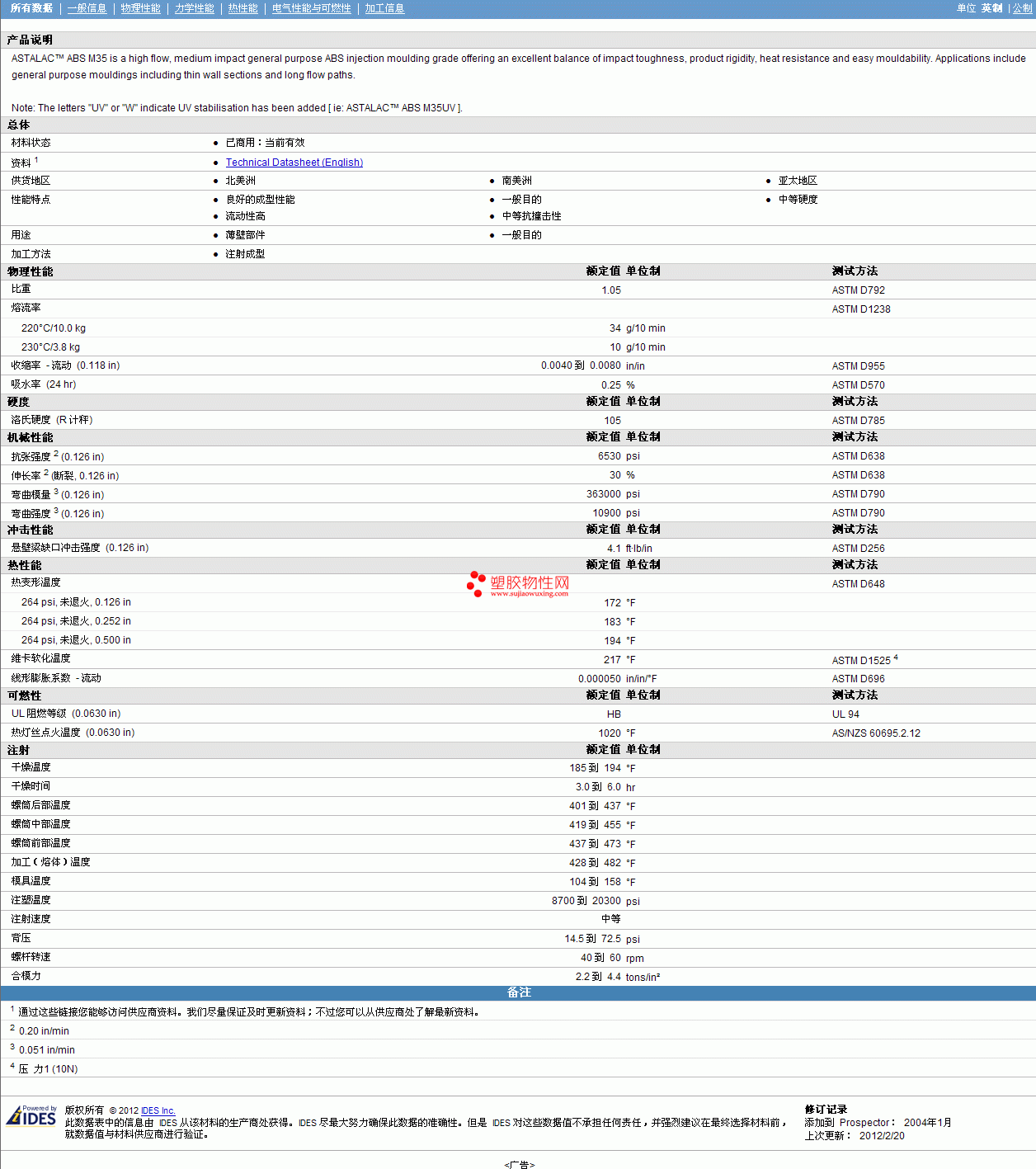The image size is (1036, 1169).
Task: Open 电气性能与可燃性 navigation link
Action: tap(311, 8)
